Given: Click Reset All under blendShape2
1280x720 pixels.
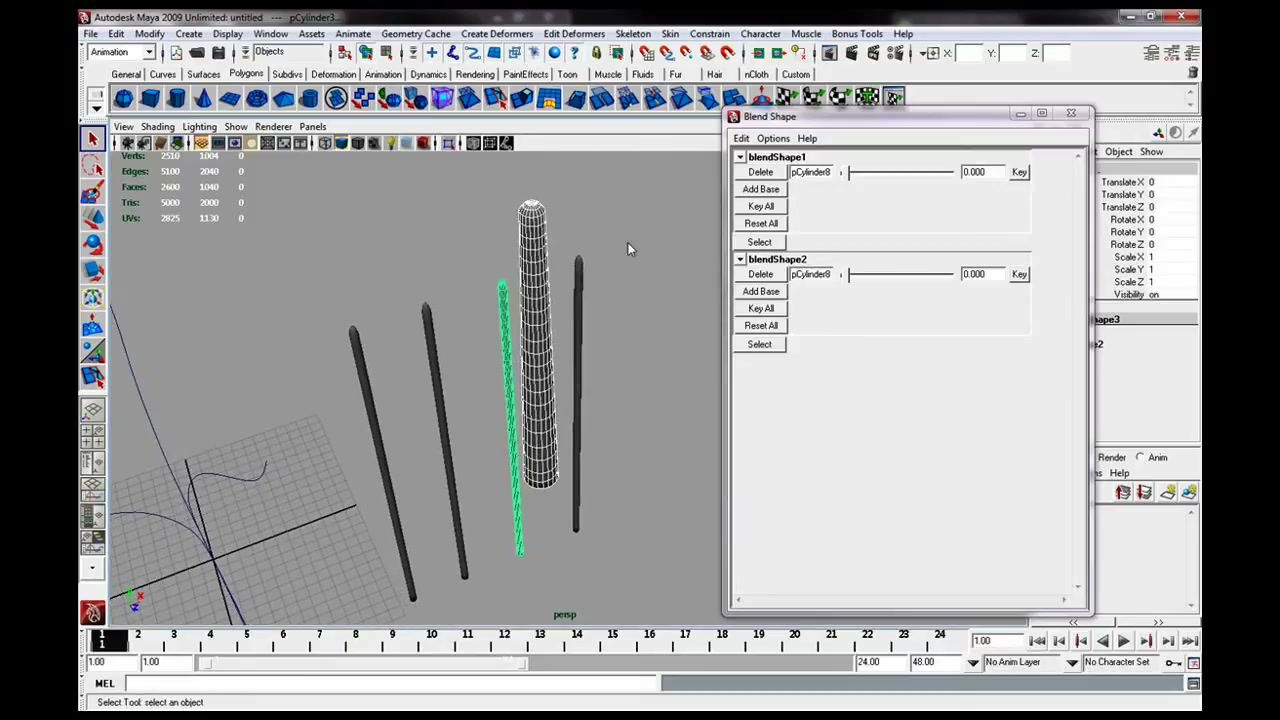Looking at the screenshot, I should pos(760,325).
